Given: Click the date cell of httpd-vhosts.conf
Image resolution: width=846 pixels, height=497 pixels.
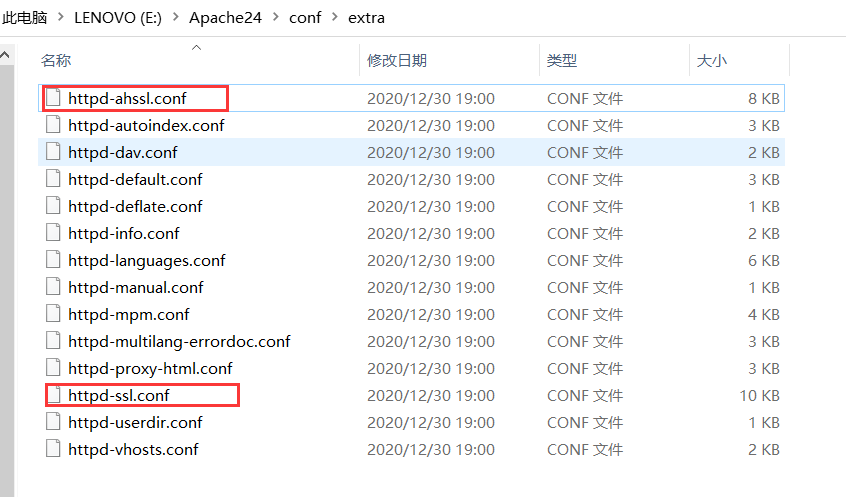Looking at the screenshot, I should pos(431,449).
